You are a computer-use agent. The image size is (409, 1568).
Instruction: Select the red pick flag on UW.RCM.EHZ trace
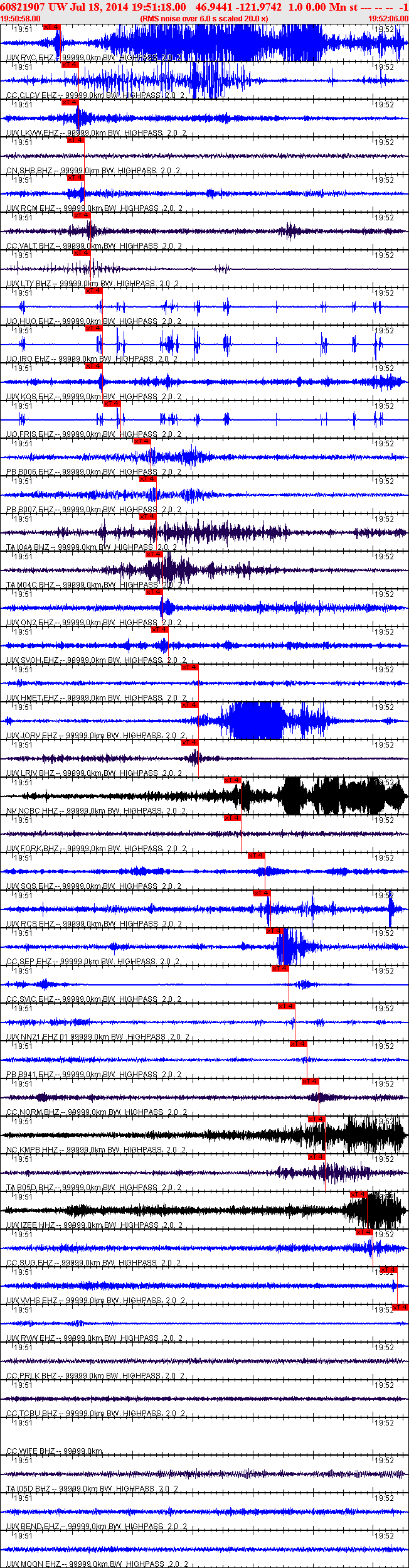coord(76,178)
